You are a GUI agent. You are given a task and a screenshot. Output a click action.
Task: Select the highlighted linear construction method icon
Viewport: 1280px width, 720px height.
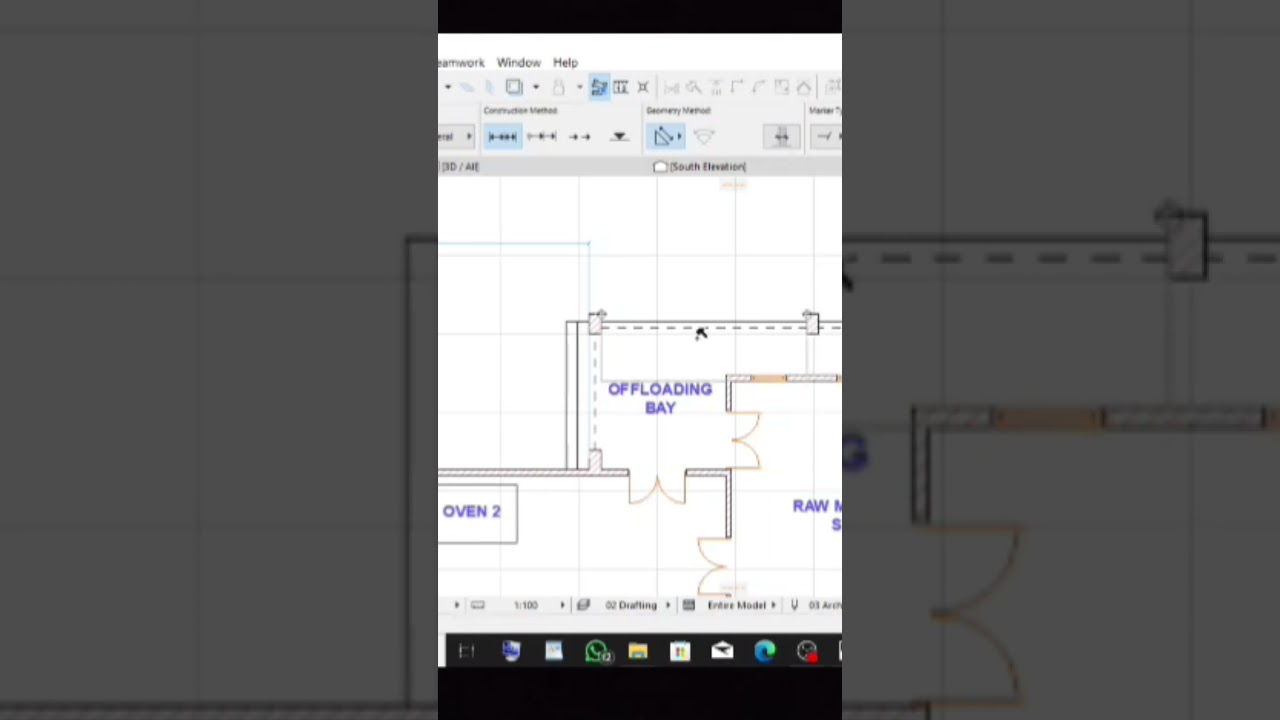503,137
